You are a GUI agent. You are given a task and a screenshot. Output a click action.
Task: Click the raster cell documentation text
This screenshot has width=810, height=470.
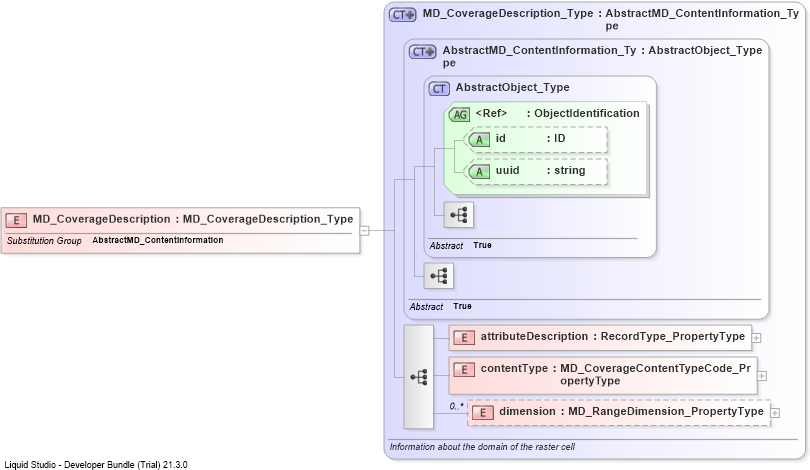[x=482, y=447]
